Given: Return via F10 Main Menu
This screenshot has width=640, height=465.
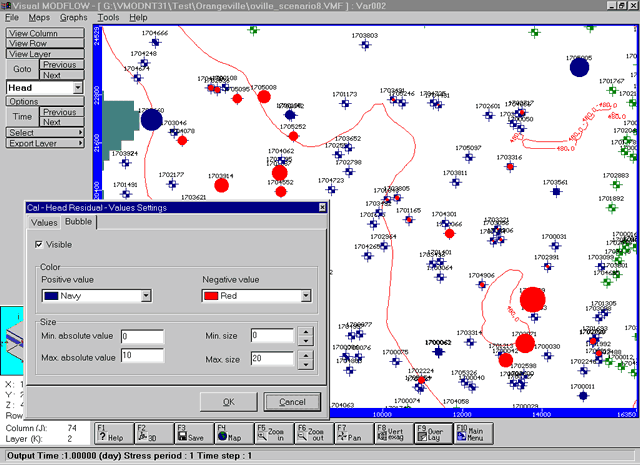Looking at the screenshot, I should pyautogui.click(x=474, y=433).
